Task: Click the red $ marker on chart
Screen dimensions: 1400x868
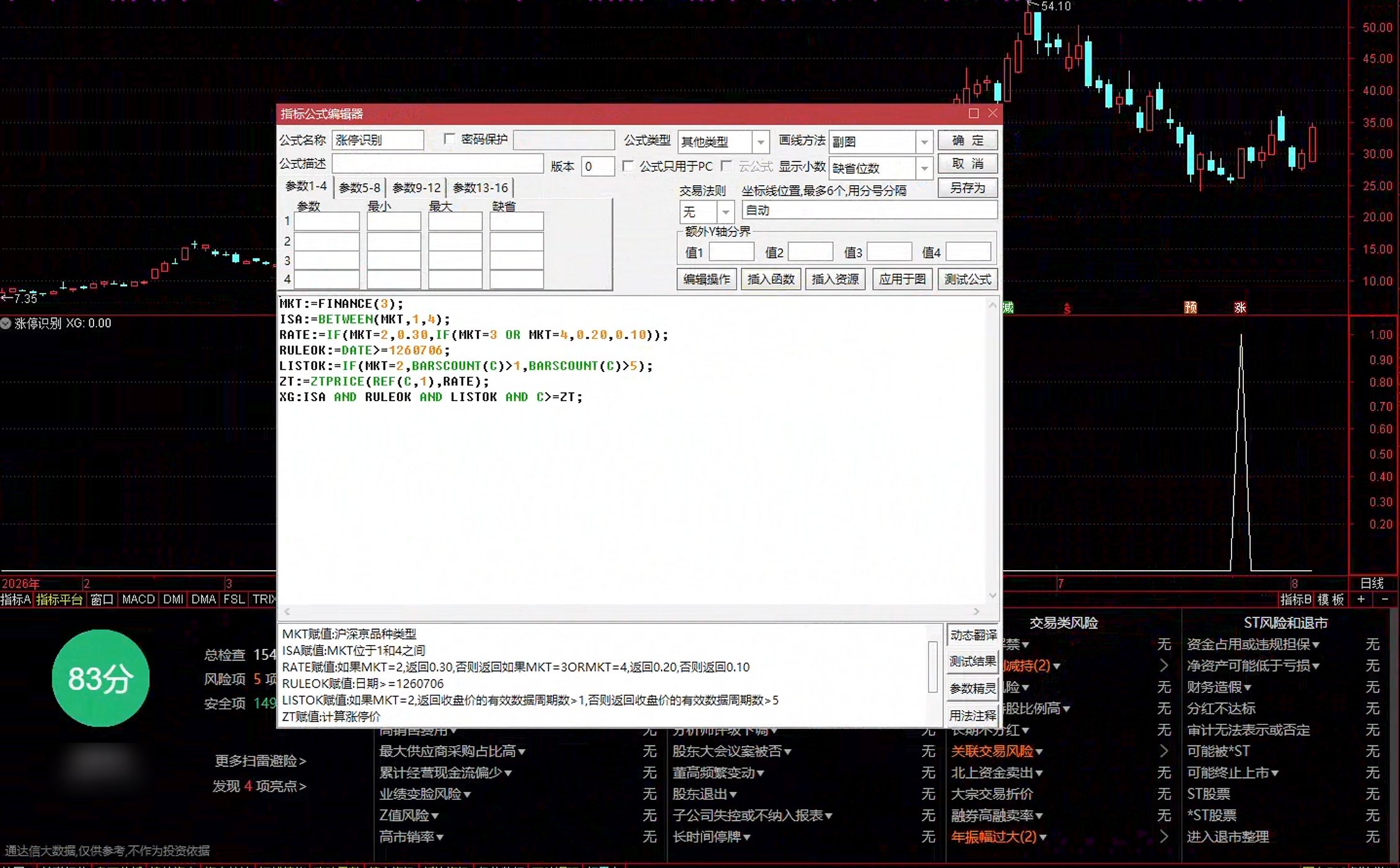Action: [x=1067, y=308]
